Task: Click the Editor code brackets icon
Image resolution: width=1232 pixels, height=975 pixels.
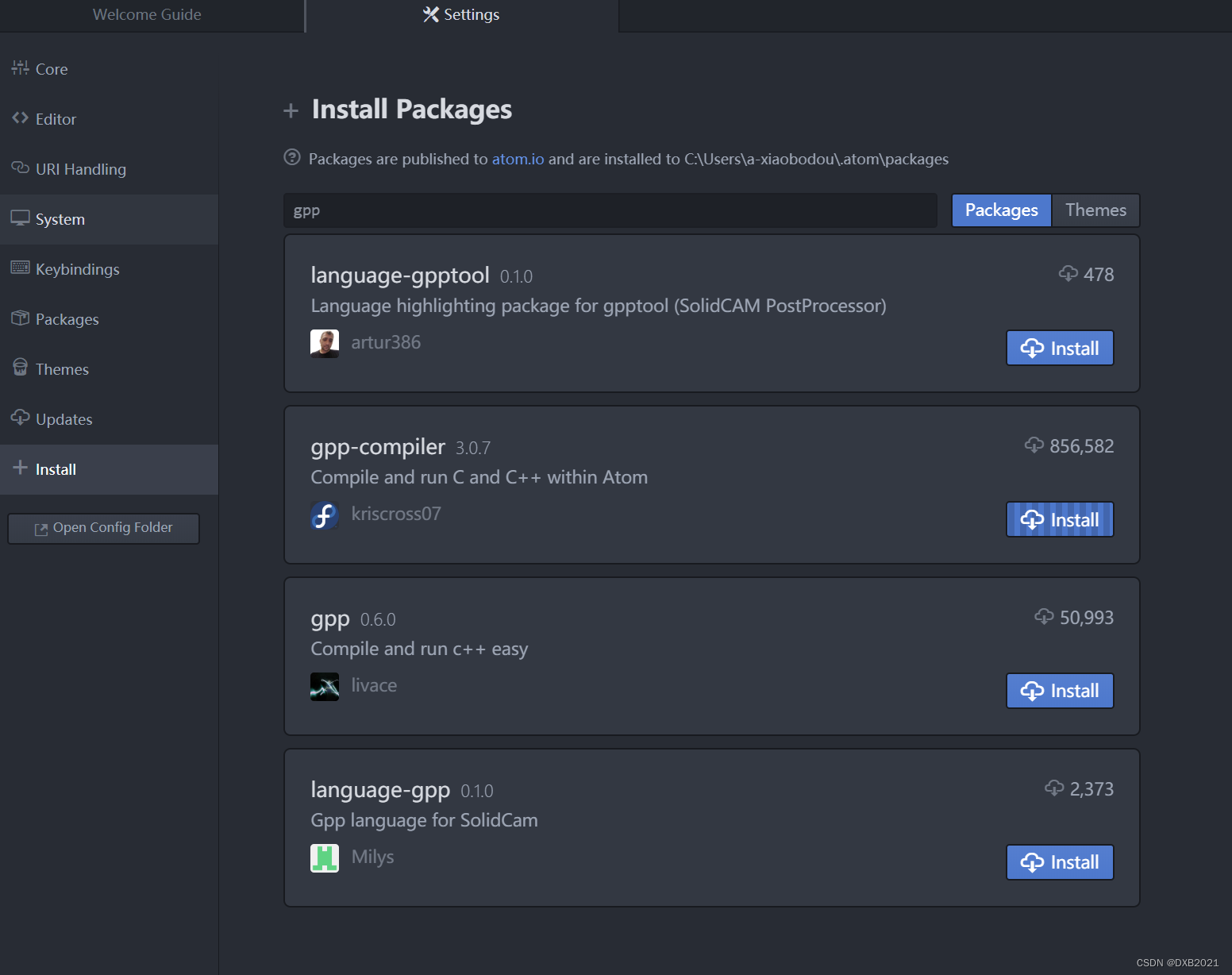Action: (20, 118)
